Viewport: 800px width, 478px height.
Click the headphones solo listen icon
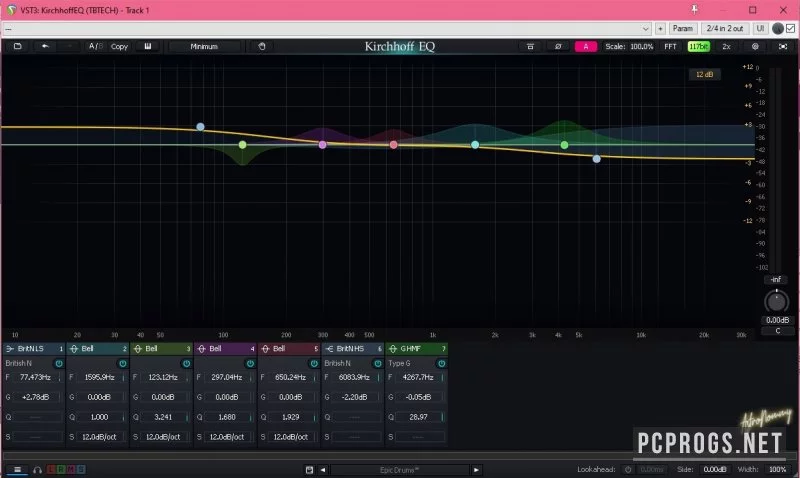click(37, 470)
